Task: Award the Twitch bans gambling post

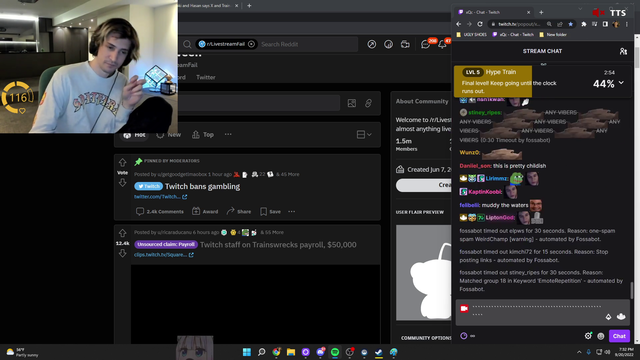Action: point(205,211)
